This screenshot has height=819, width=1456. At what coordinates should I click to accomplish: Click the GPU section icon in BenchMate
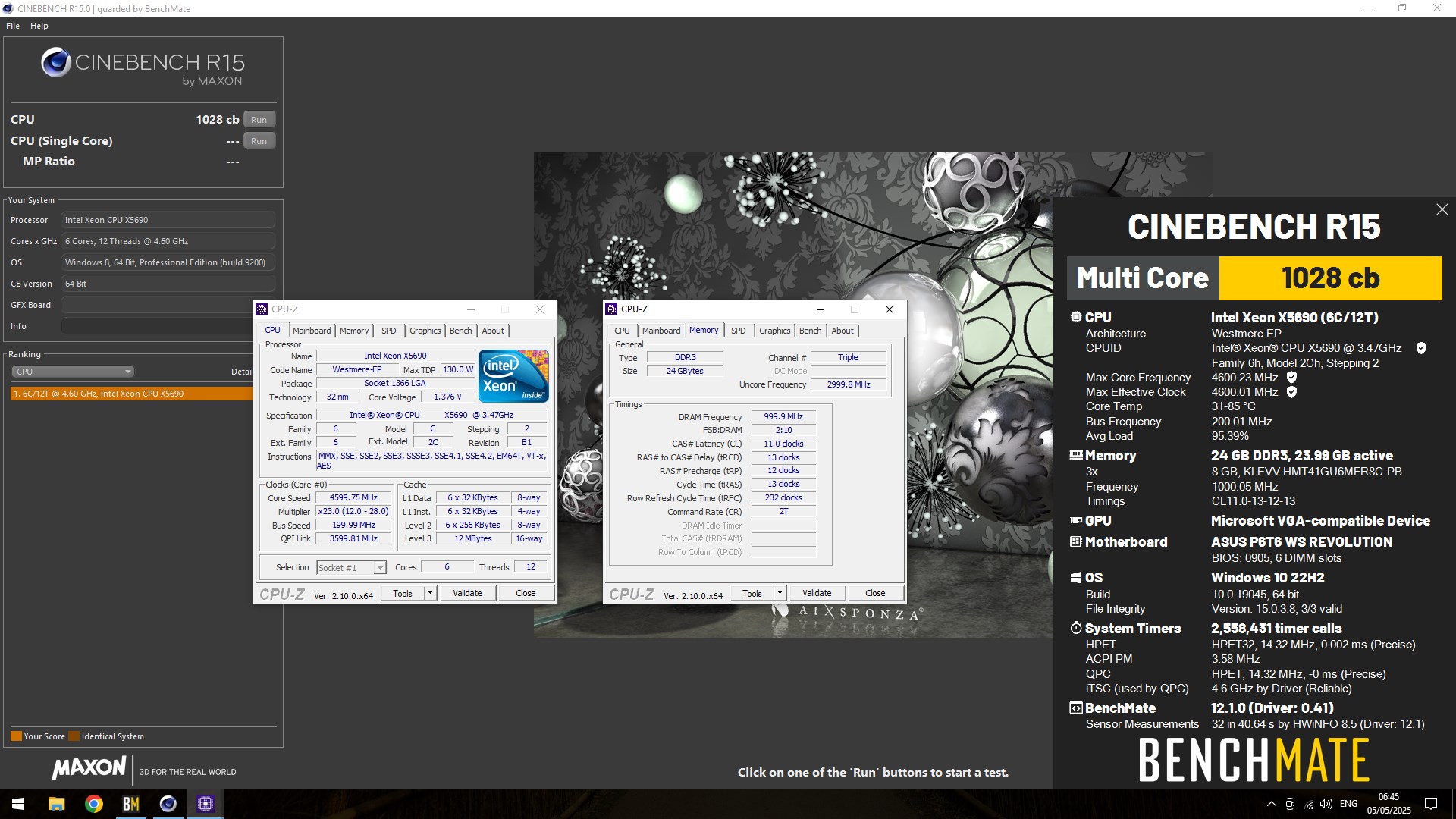coord(1075,521)
